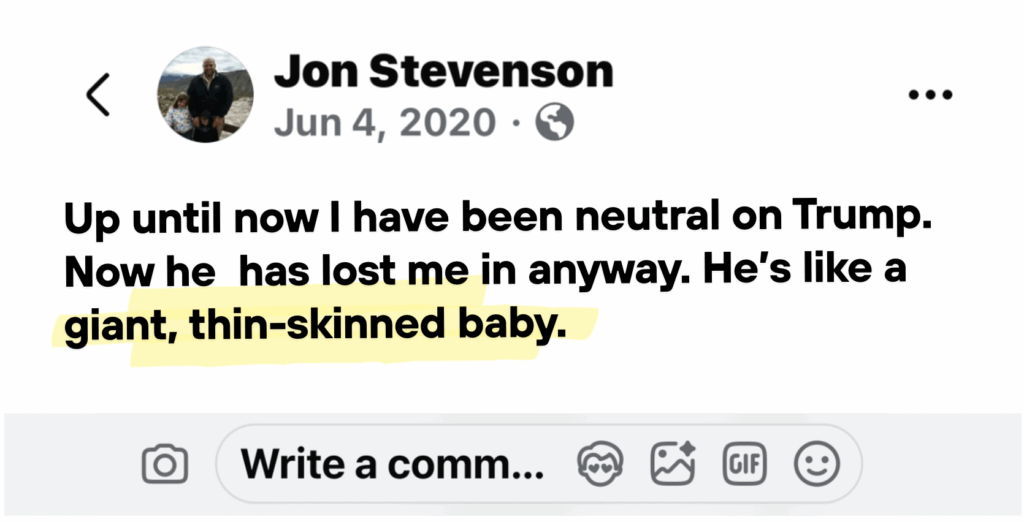Screen dimensions: 1024x522
Task: Click the image sticker picker icon
Action: 673,464
